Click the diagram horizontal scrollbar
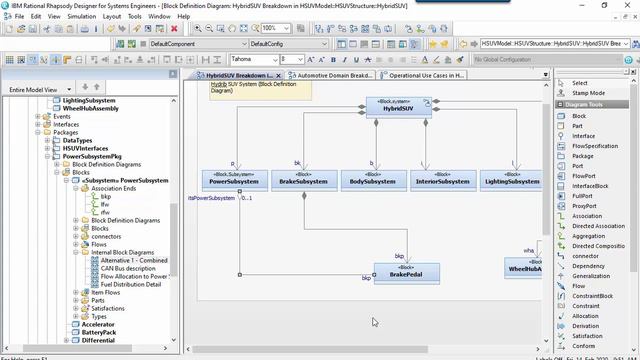The height and width of the screenshot is (360, 640). [x=310, y=349]
